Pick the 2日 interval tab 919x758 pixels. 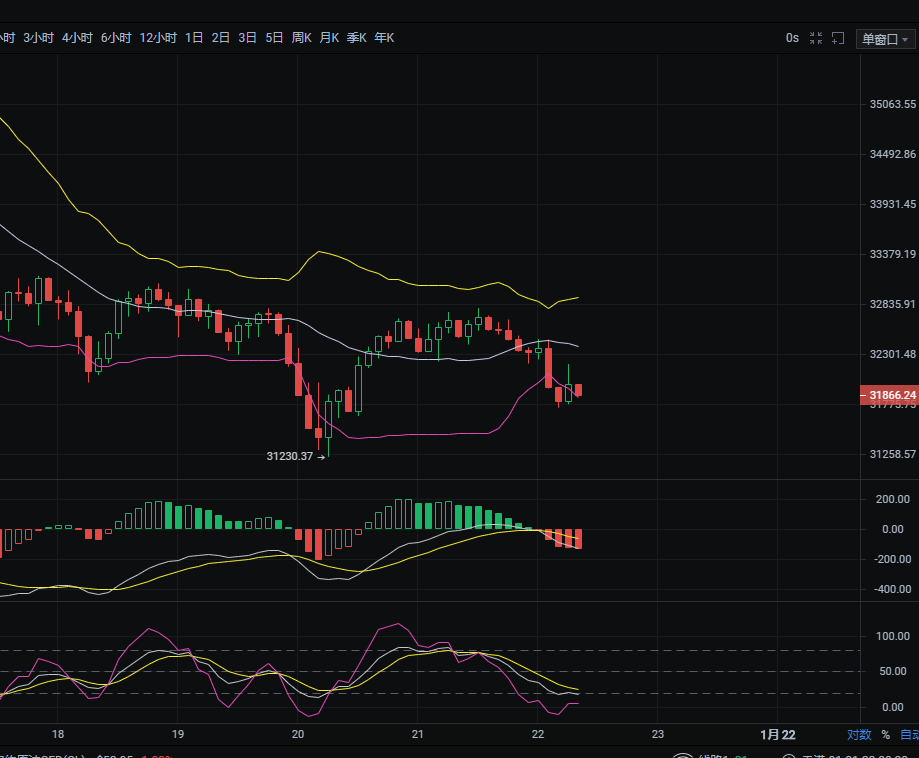pos(221,38)
